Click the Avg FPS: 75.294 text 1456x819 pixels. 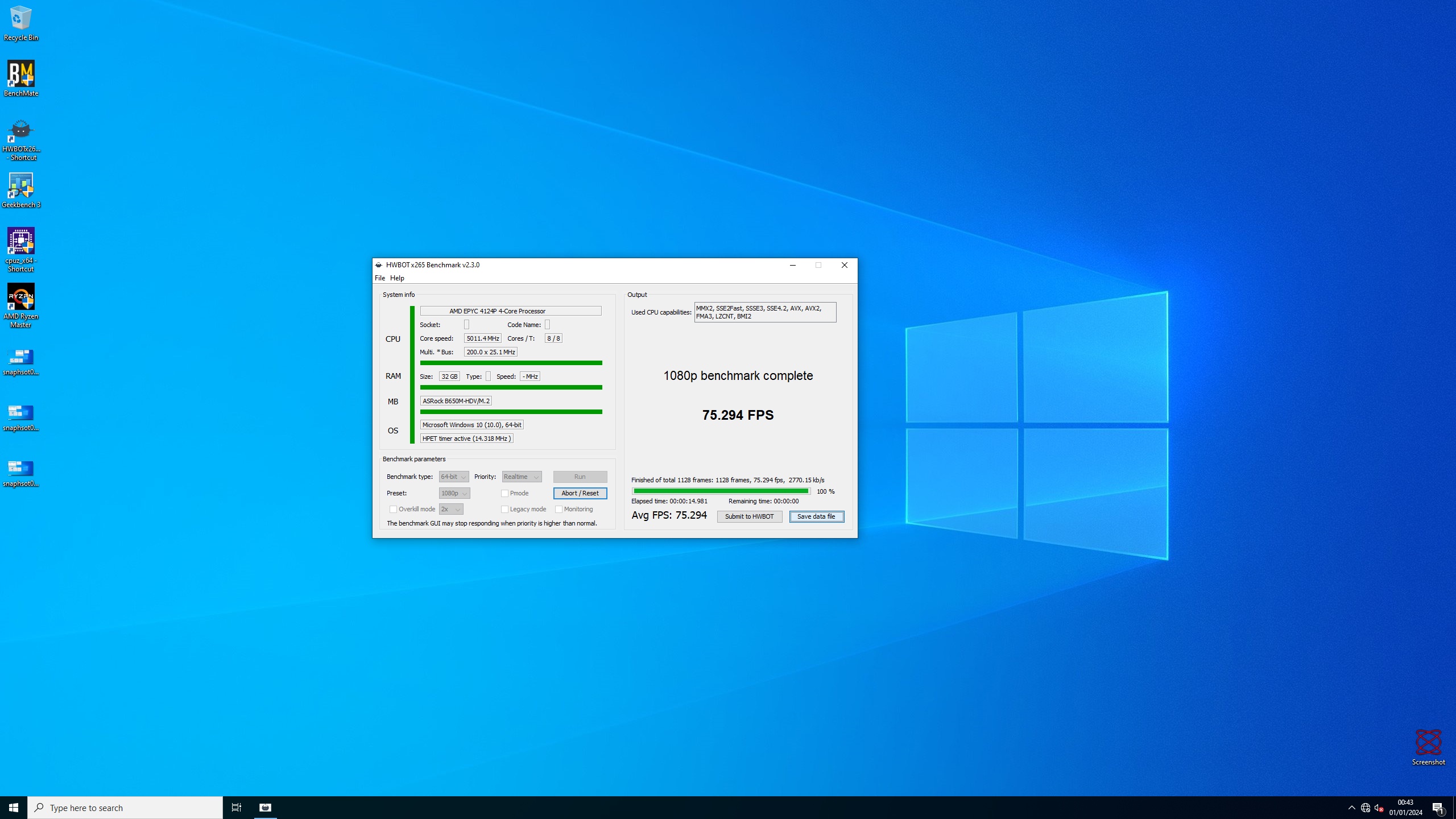click(x=669, y=515)
